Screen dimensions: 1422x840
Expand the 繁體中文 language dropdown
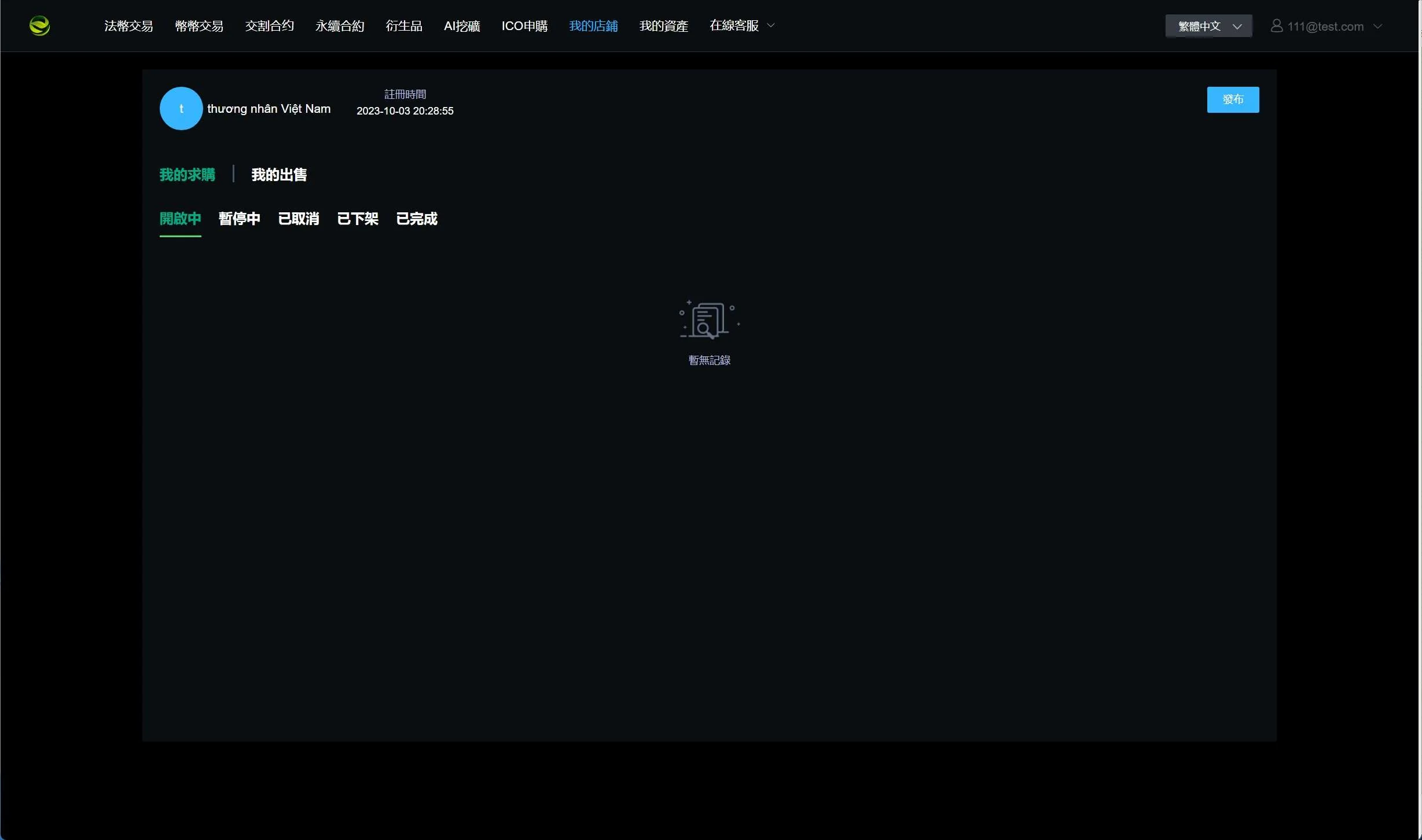coord(1208,26)
